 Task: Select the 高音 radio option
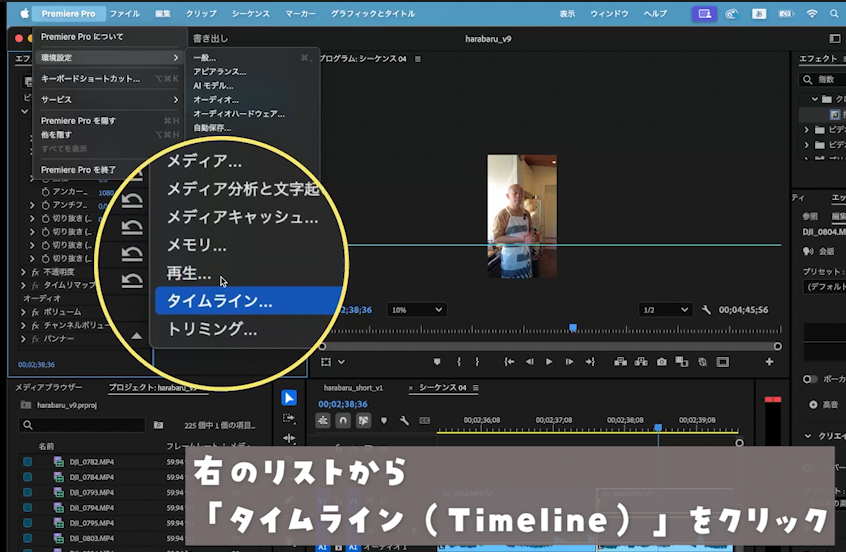coord(813,404)
